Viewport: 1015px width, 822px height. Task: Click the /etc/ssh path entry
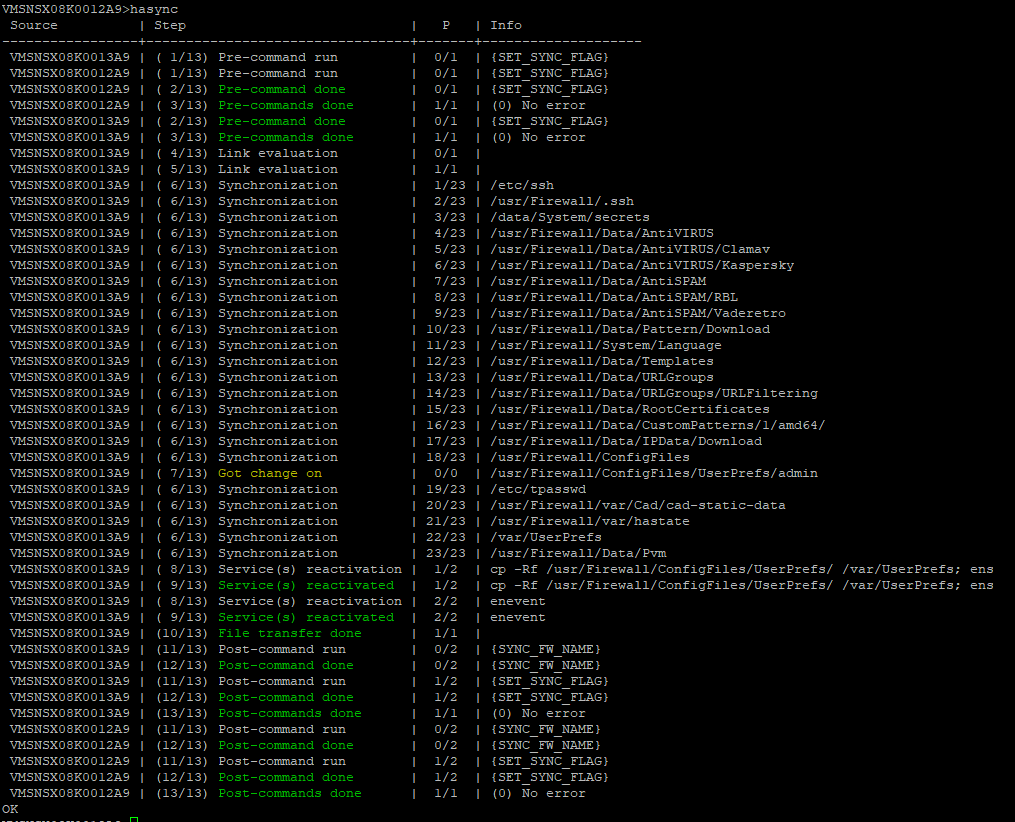pyautogui.click(x=522, y=185)
